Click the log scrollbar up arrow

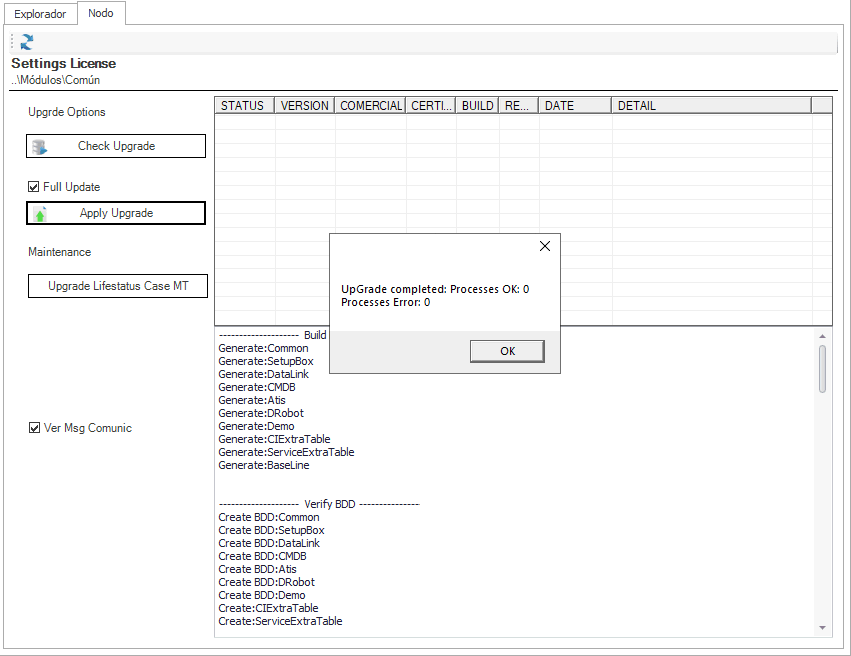(822, 336)
